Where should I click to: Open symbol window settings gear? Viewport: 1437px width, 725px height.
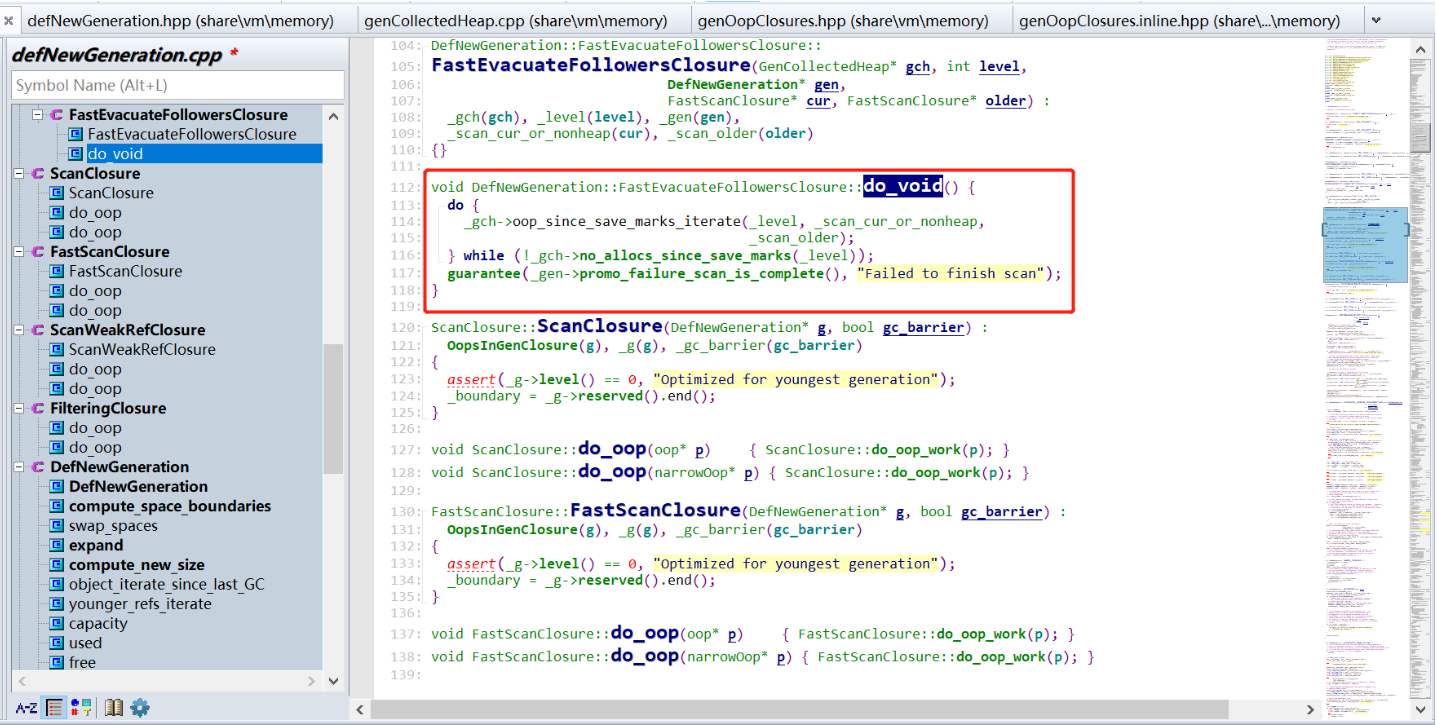coord(140,708)
